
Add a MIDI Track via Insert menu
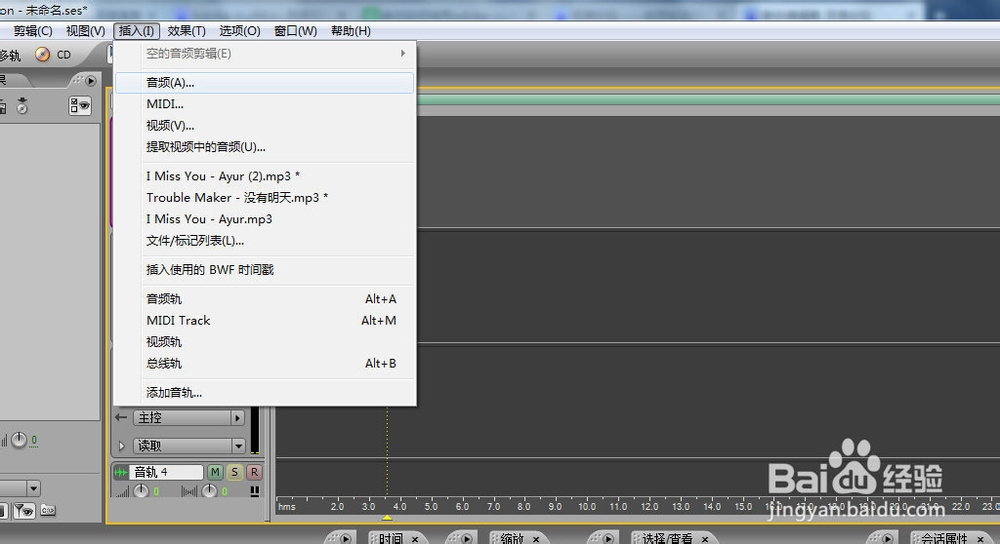(x=264, y=320)
